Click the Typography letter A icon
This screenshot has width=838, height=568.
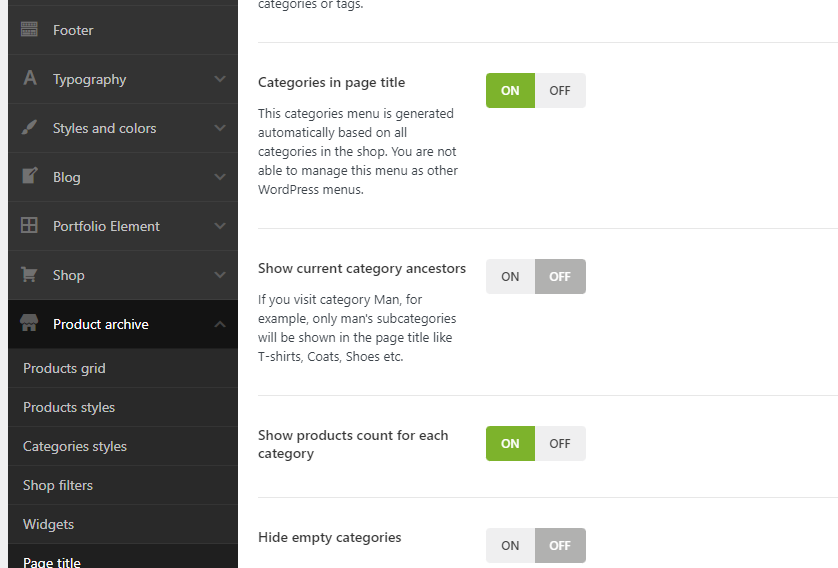coord(30,79)
